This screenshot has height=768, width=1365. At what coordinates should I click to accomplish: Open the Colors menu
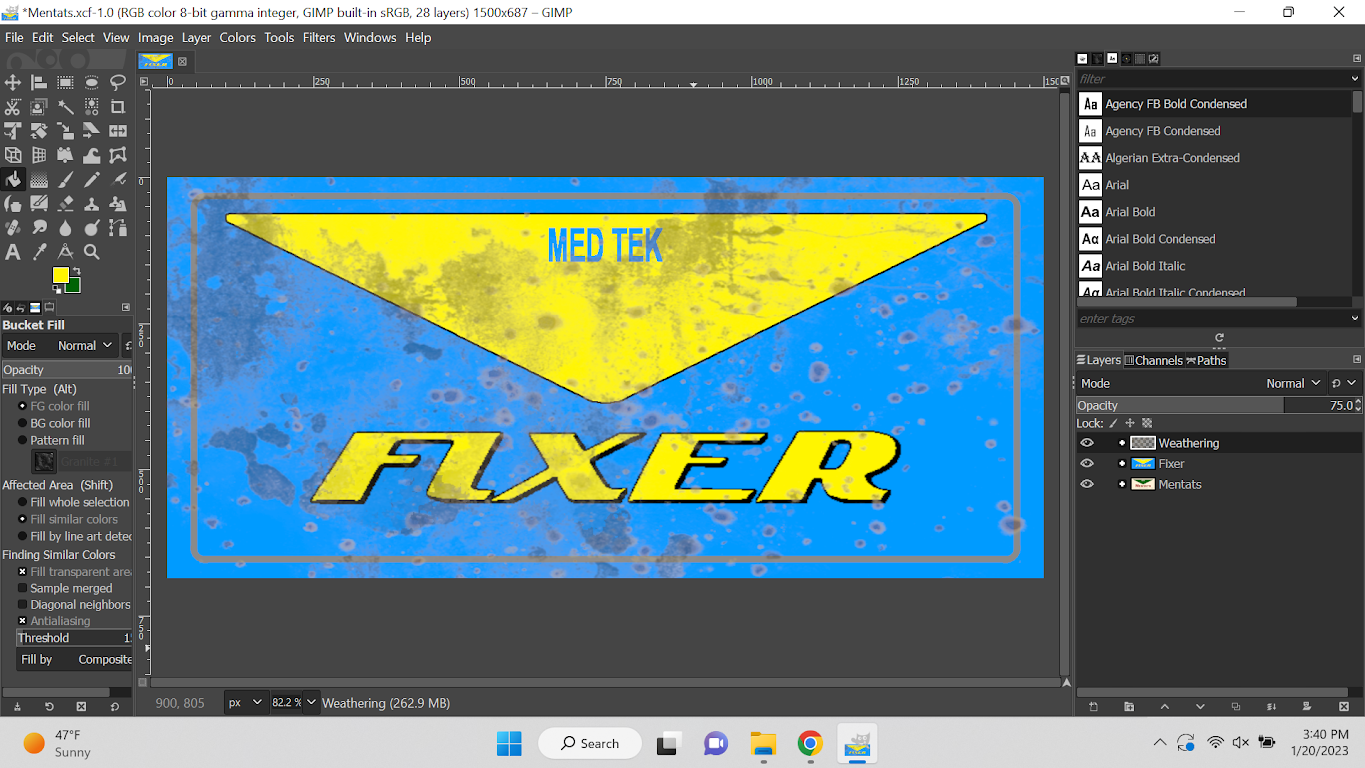(237, 37)
